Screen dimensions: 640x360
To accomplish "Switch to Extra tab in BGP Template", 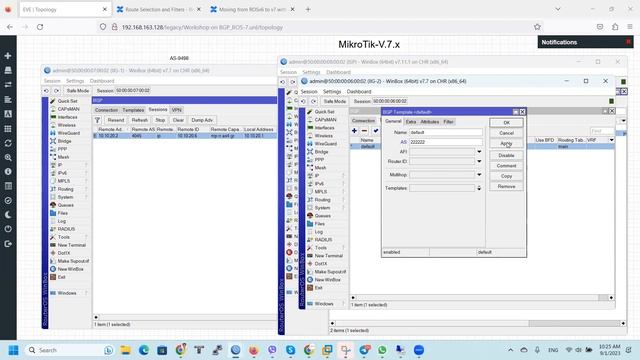I will (x=411, y=122).
